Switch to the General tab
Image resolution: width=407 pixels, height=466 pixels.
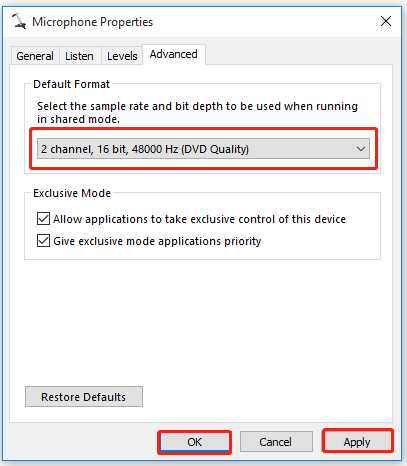point(35,56)
